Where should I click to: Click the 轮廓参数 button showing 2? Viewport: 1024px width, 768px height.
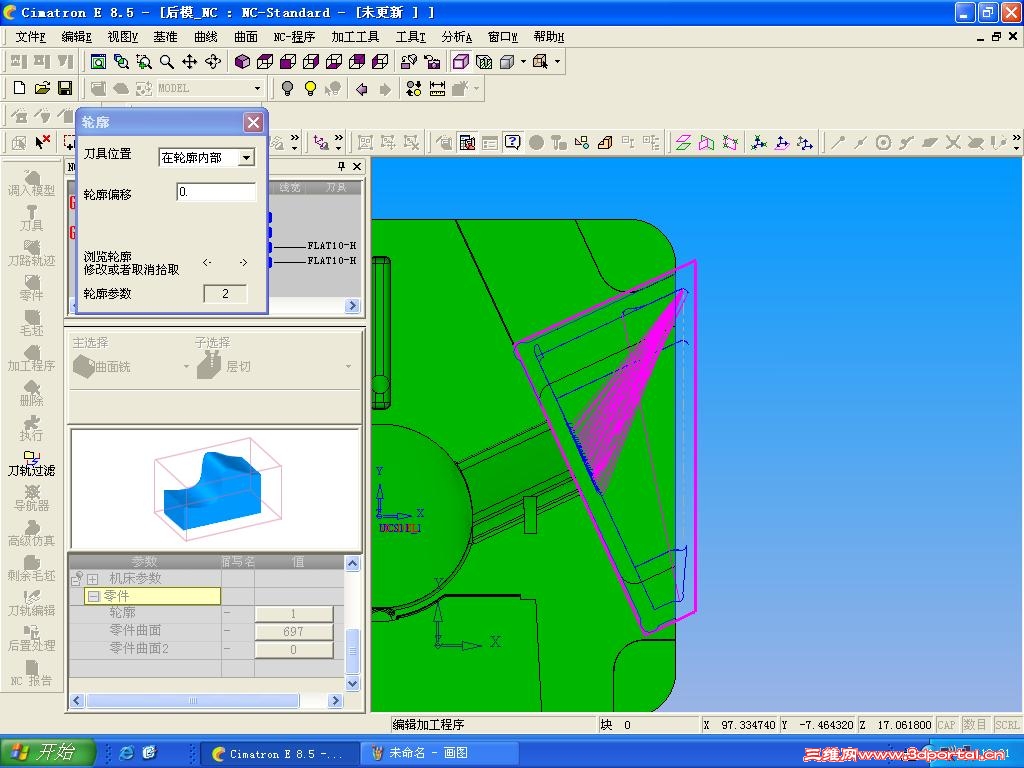[x=225, y=294]
